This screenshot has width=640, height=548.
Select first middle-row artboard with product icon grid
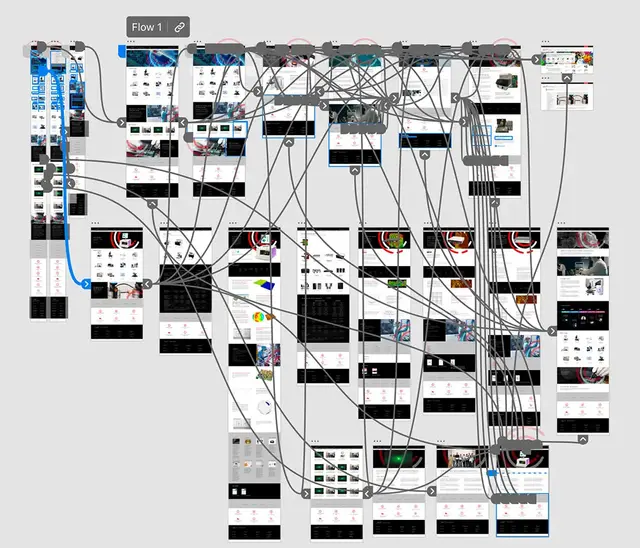tap(117, 284)
